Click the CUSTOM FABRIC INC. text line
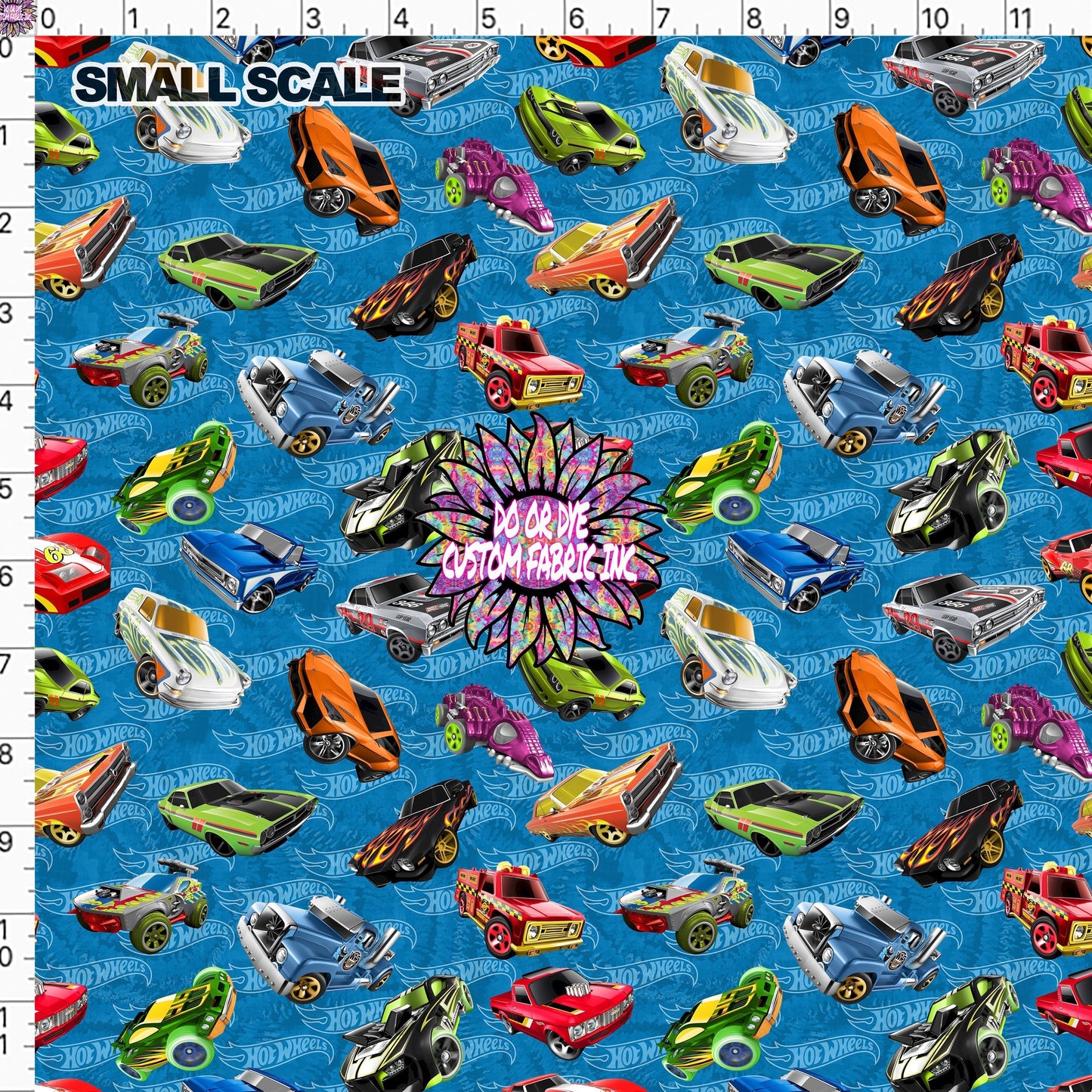 point(540,561)
